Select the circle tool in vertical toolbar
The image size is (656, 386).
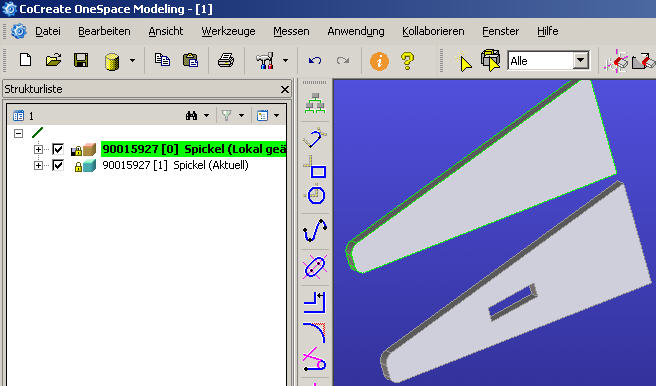click(x=316, y=195)
